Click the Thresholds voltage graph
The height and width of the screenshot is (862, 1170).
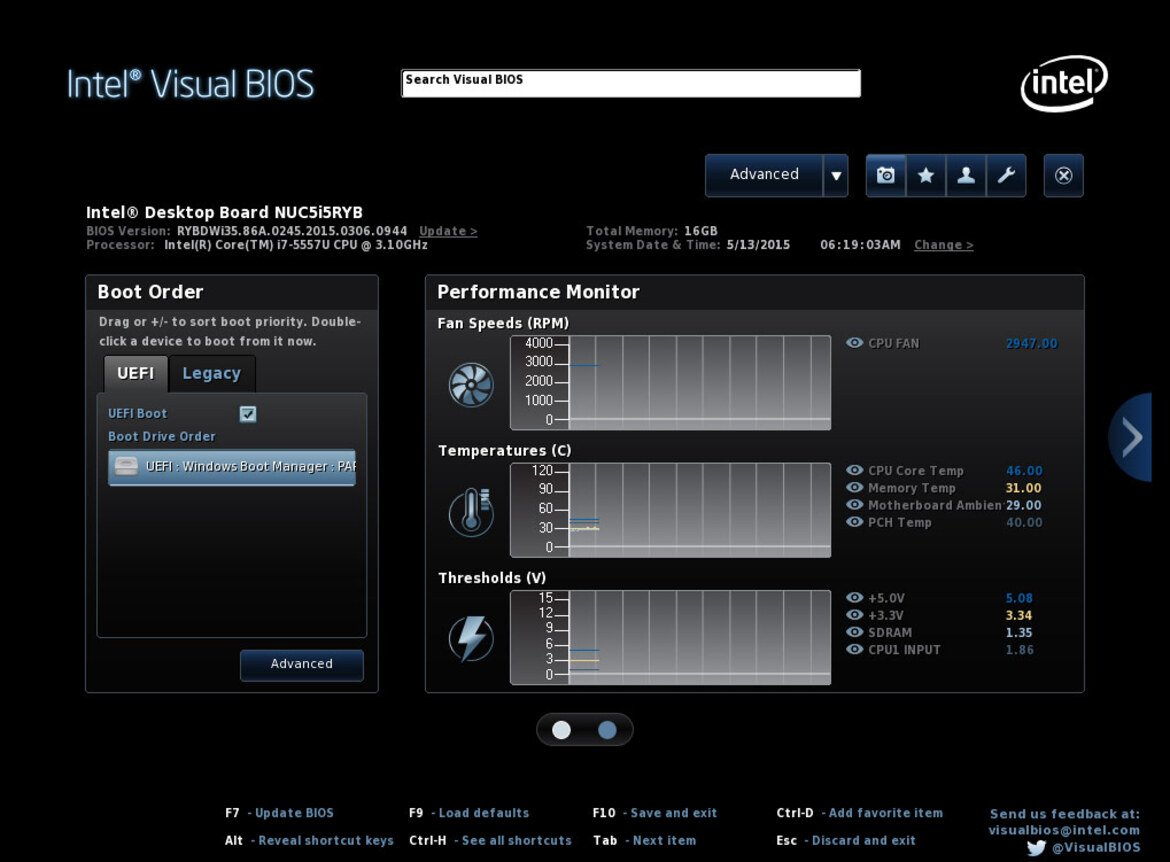tap(670, 637)
